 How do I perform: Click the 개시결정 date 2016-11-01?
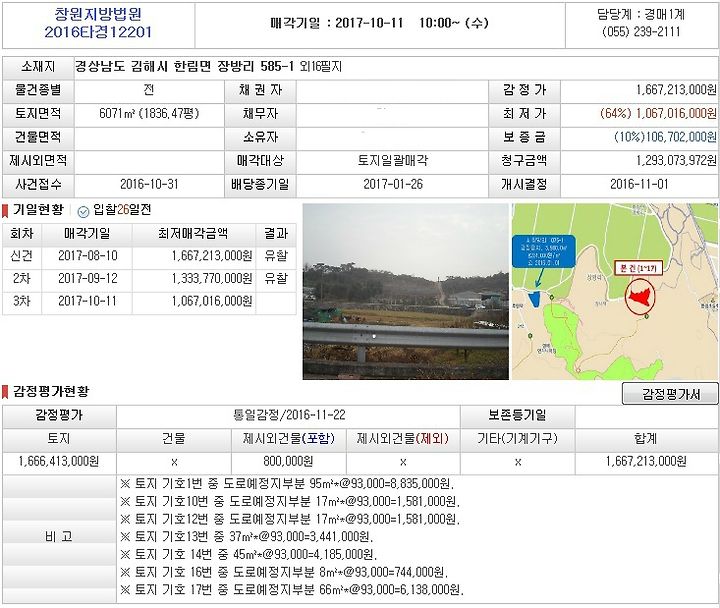pyautogui.click(x=639, y=184)
